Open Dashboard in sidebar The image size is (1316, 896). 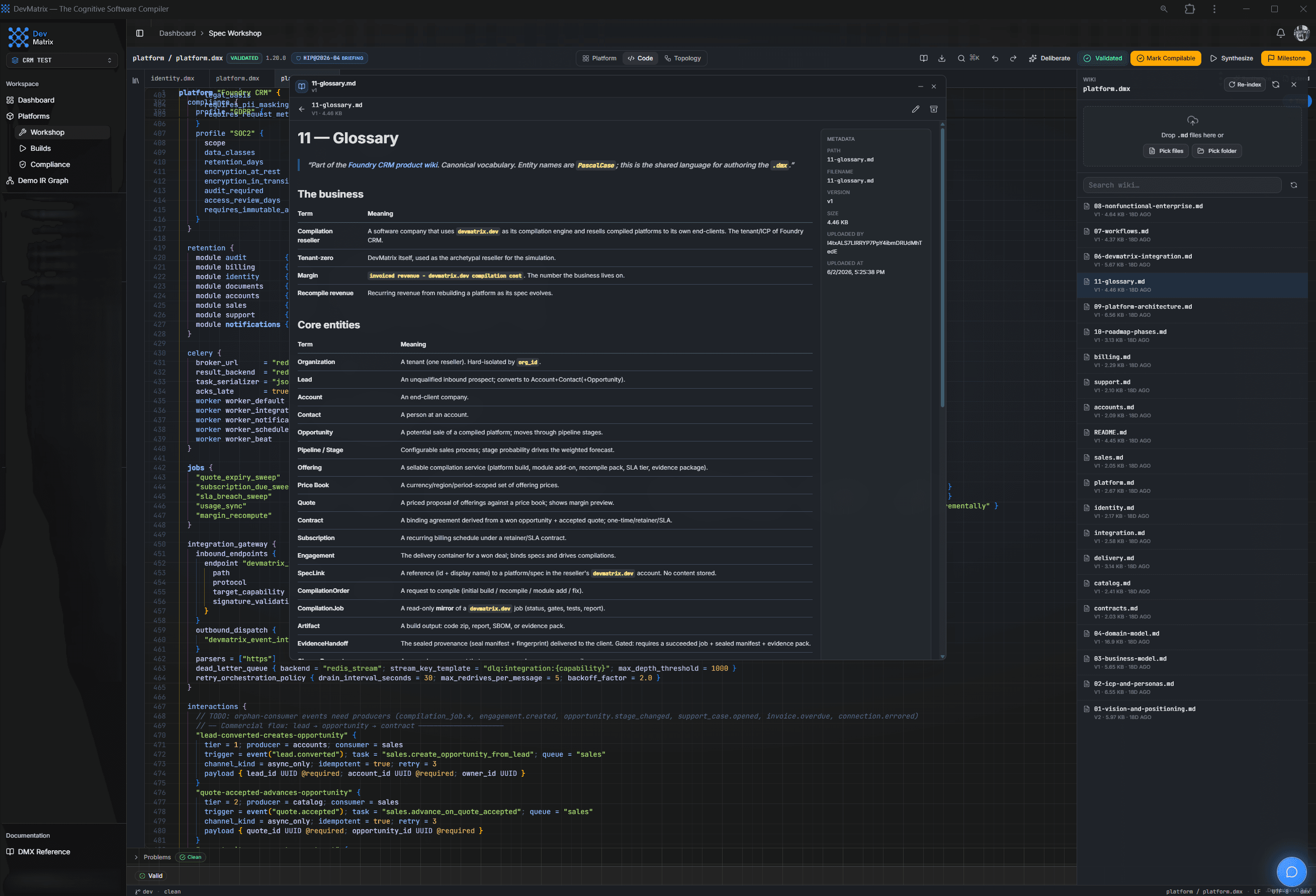[36, 100]
